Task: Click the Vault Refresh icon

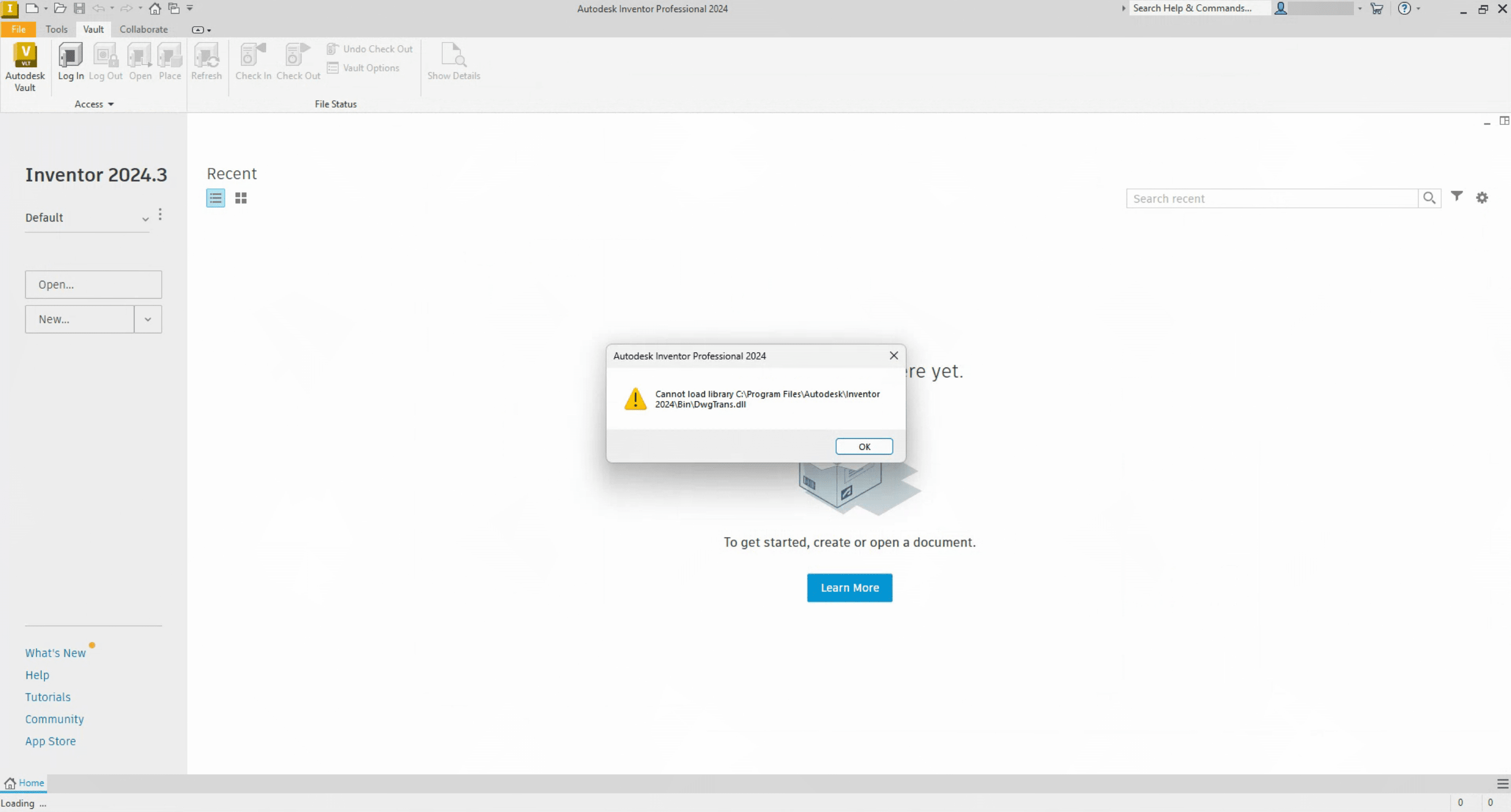Action: [x=206, y=55]
